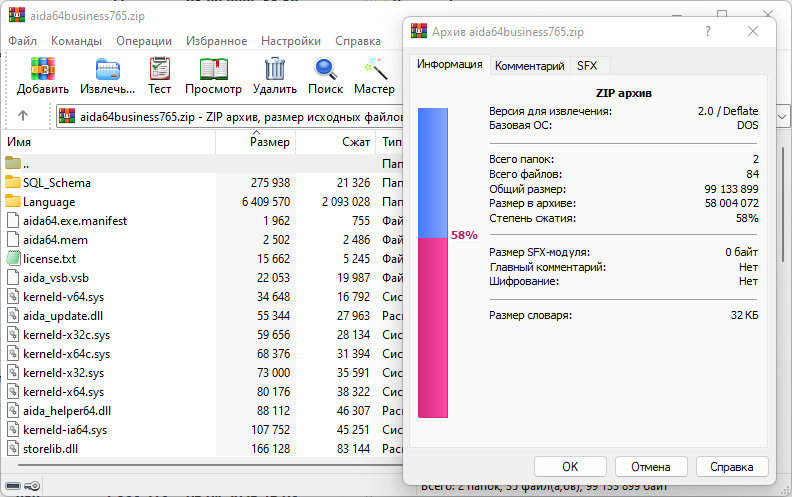Run the Тест archive test icon
This screenshot has width=792, height=497.
[160, 69]
